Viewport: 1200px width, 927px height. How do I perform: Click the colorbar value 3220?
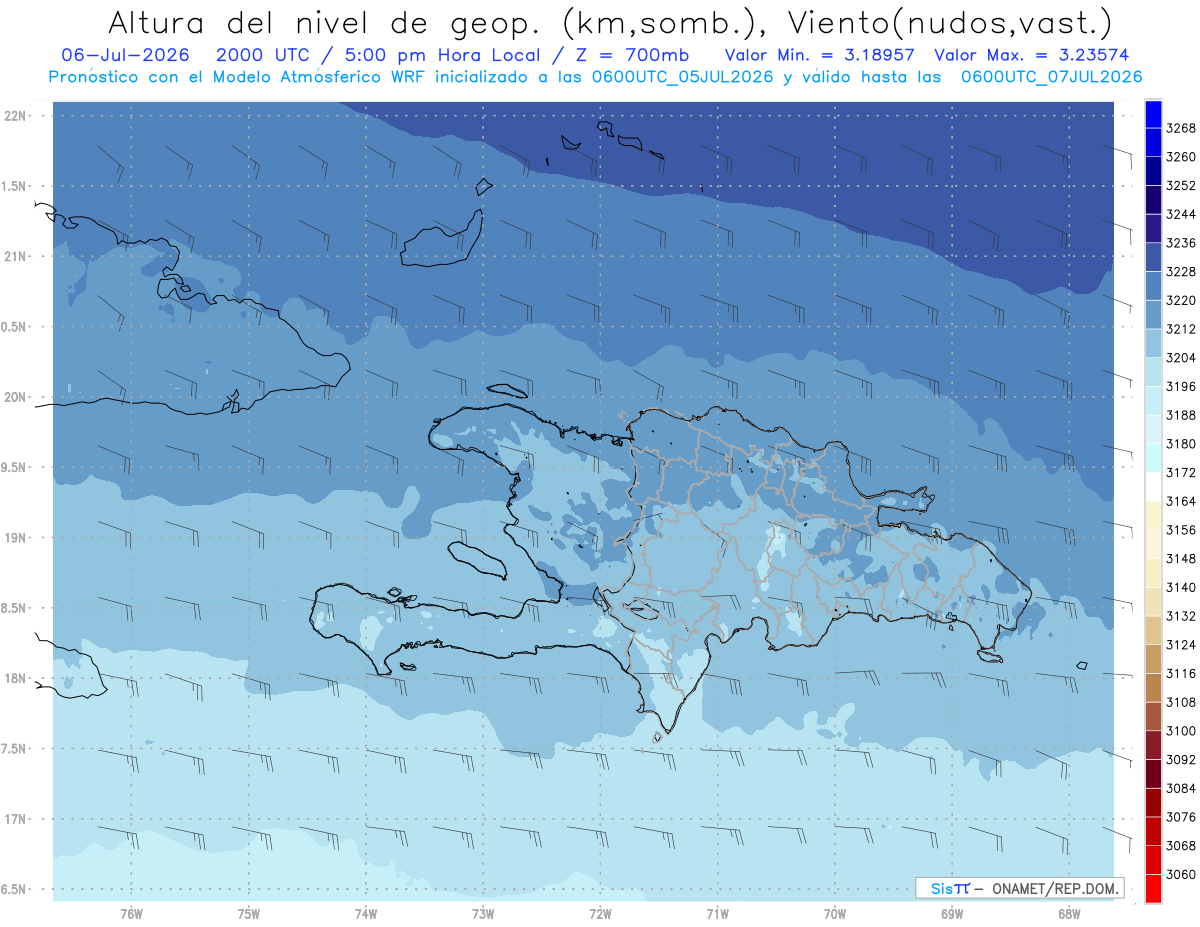pyautogui.click(x=1181, y=300)
